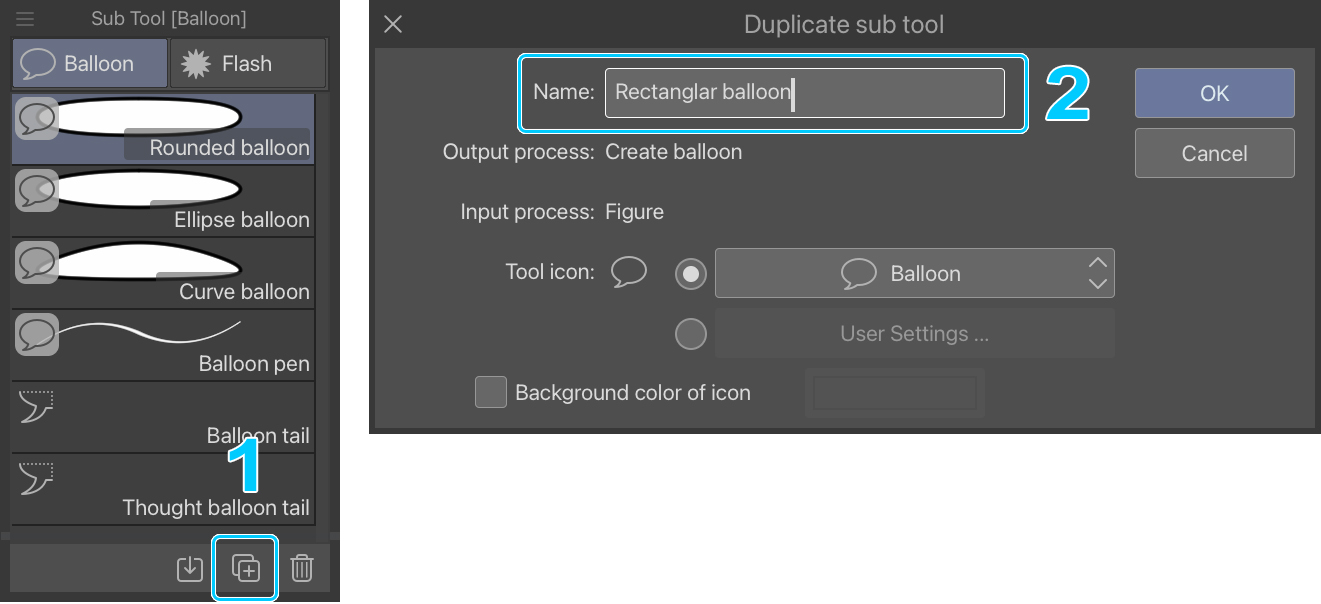The width and height of the screenshot is (1321, 604).
Task: Click the Duplicate sub tool icon
Action: (x=246, y=568)
